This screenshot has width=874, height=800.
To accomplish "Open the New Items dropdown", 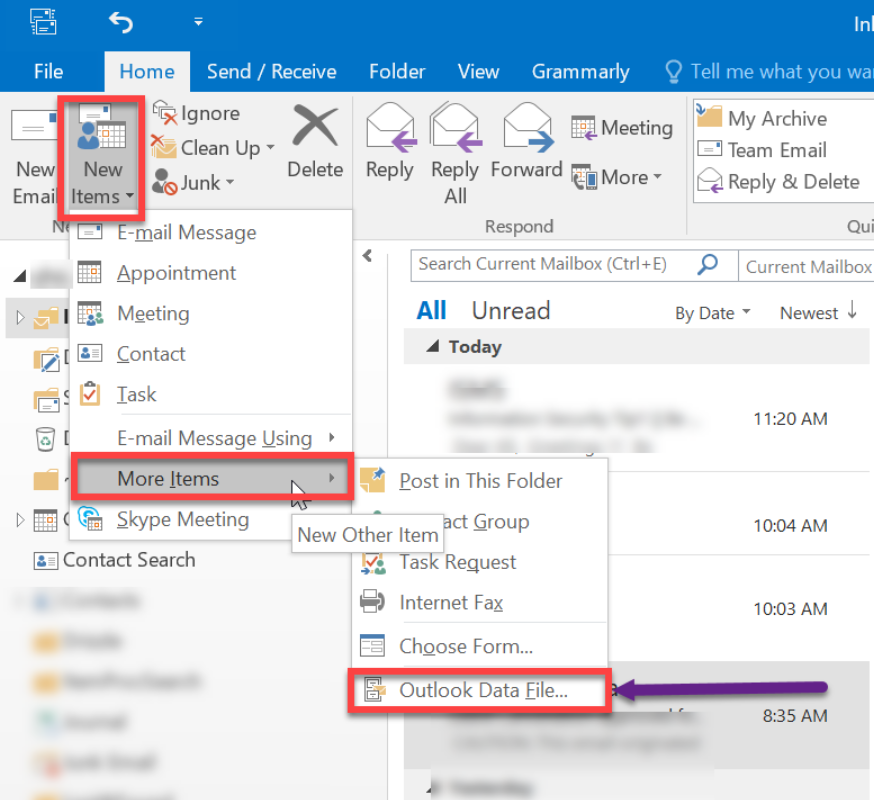I will [x=102, y=156].
